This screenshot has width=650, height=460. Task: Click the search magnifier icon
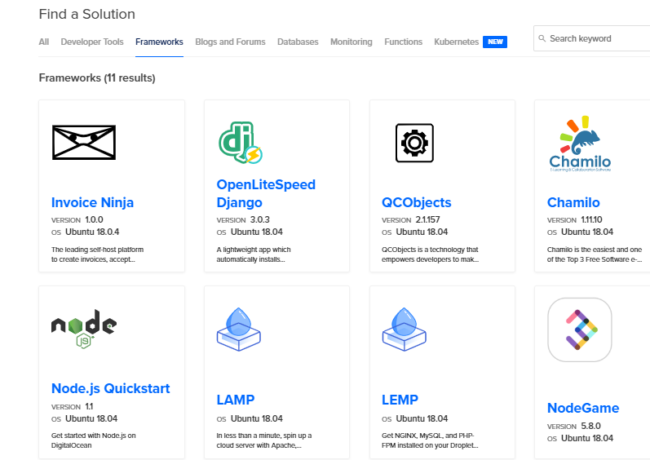(542, 39)
